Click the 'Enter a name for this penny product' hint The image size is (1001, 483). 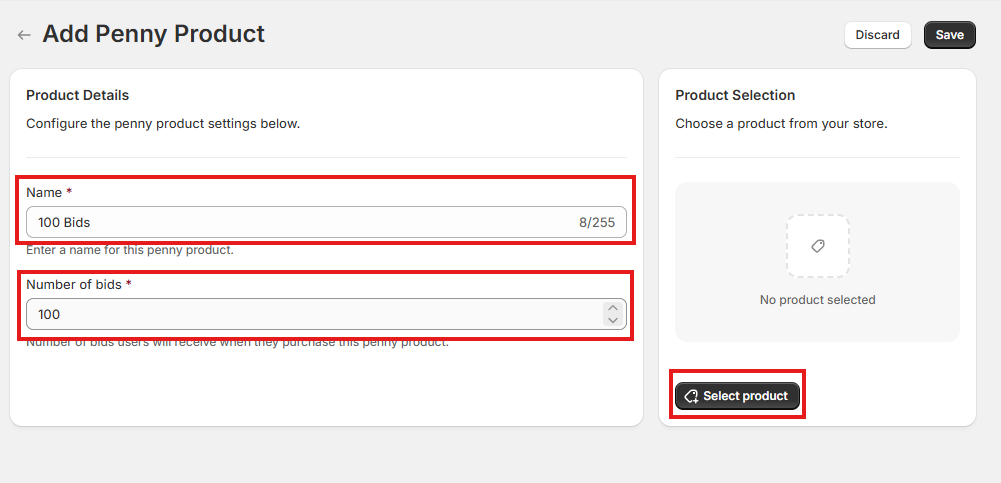click(130, 250)
